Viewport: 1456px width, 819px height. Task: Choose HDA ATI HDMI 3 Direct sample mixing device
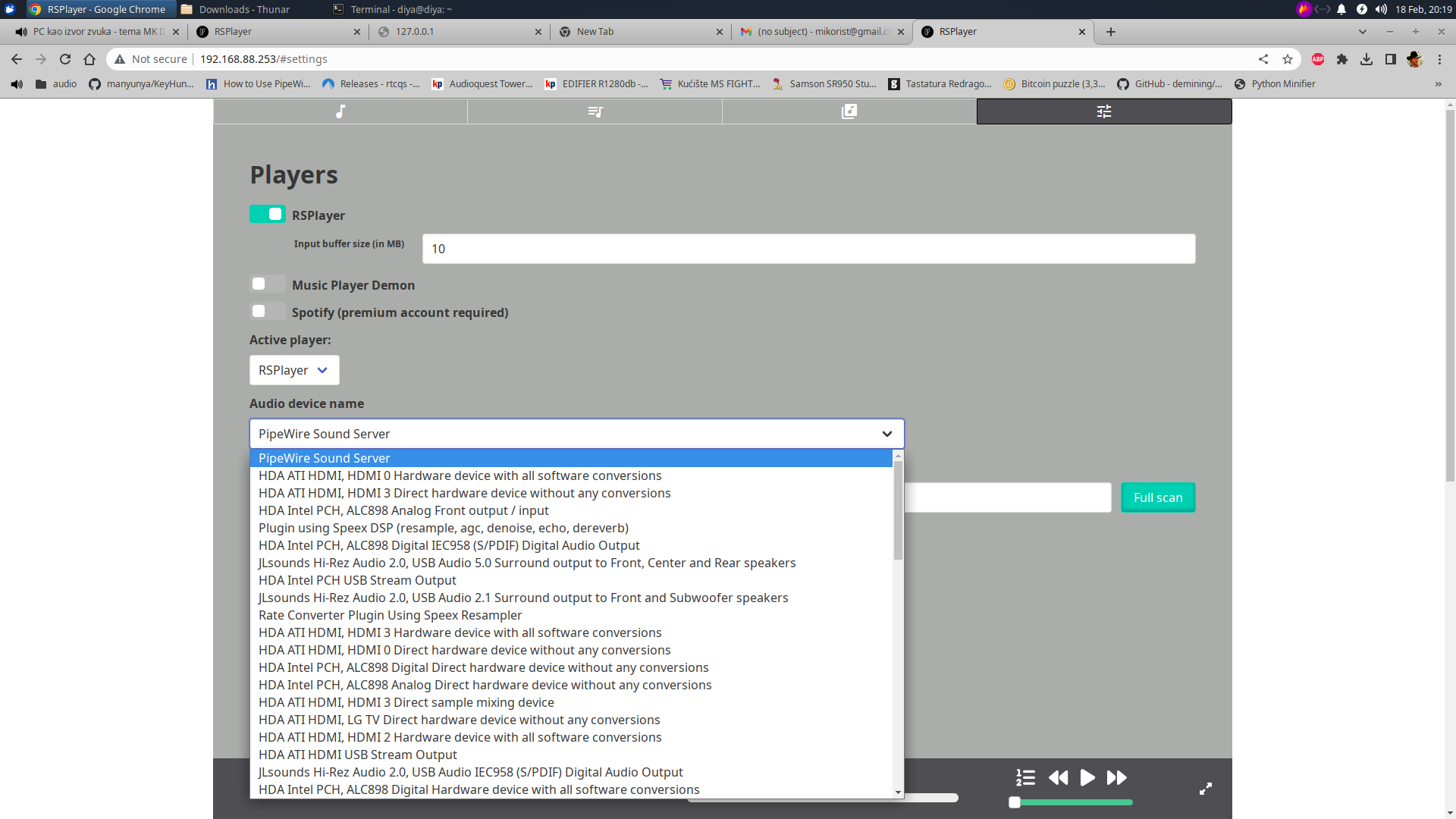(571, 702)
